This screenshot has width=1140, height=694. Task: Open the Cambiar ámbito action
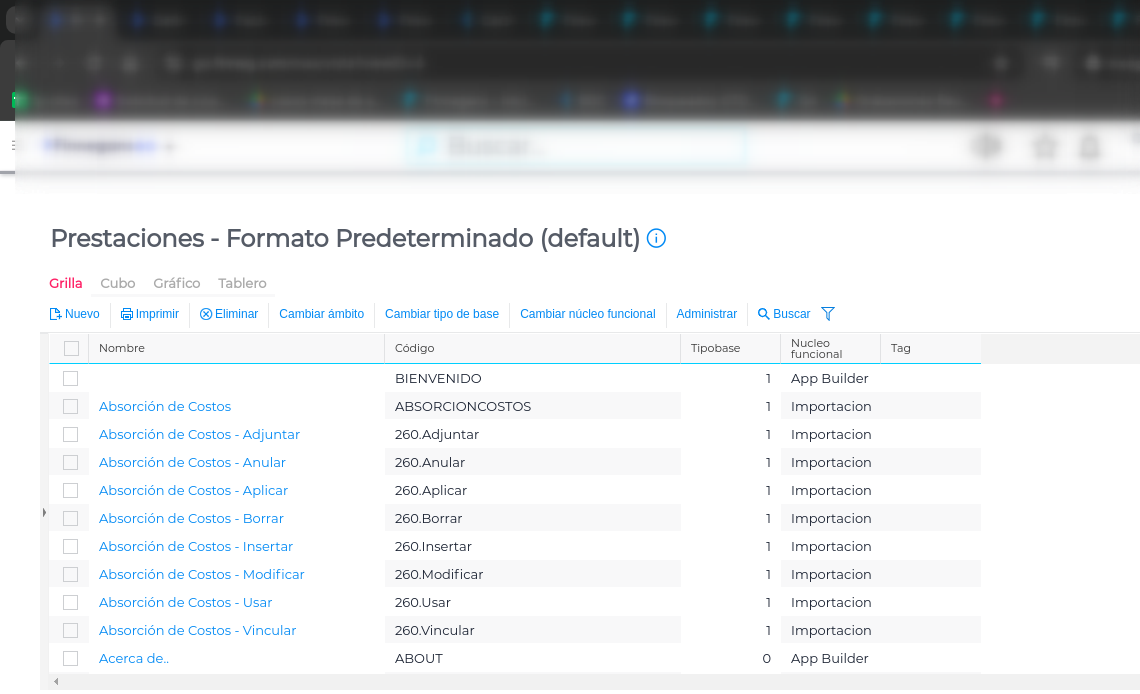(321, 314)
